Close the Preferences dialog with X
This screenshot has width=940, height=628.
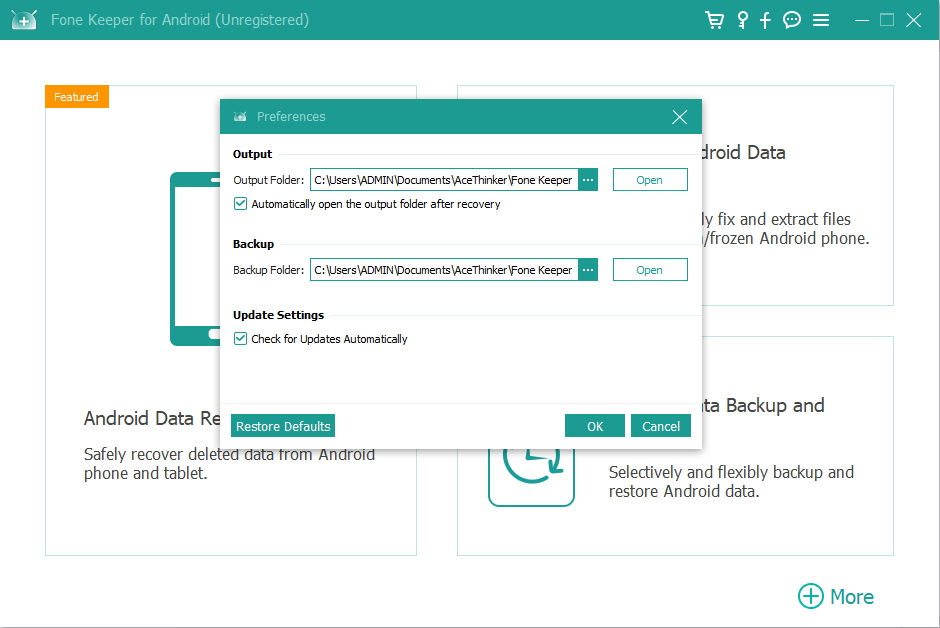pyautogui.click(x=679, y=117)
